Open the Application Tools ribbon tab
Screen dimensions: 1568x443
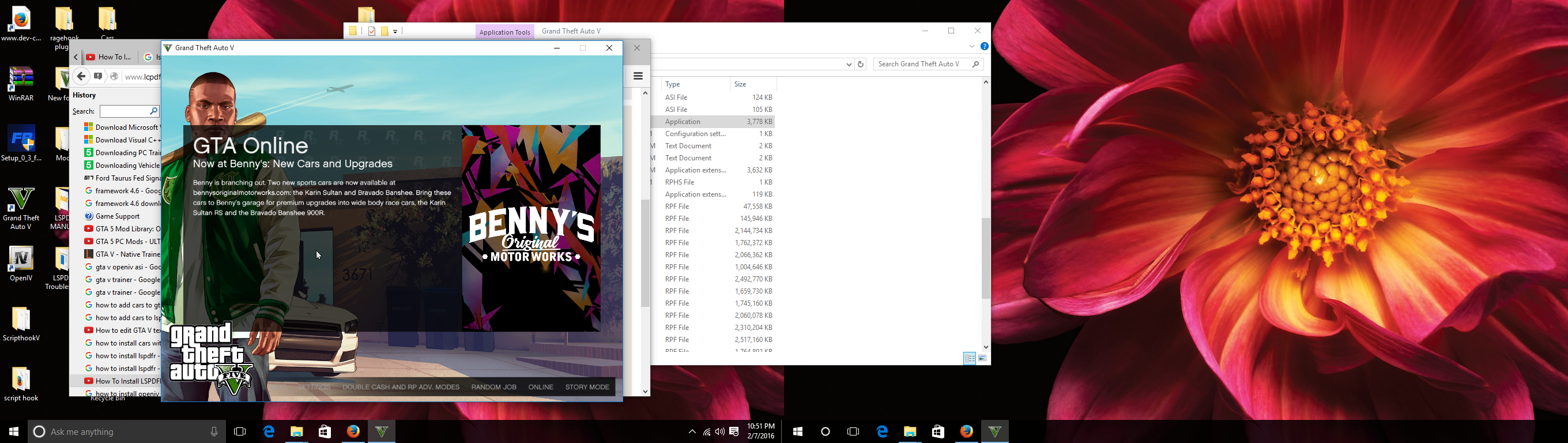pyautogui.click(x=504, y=32)
